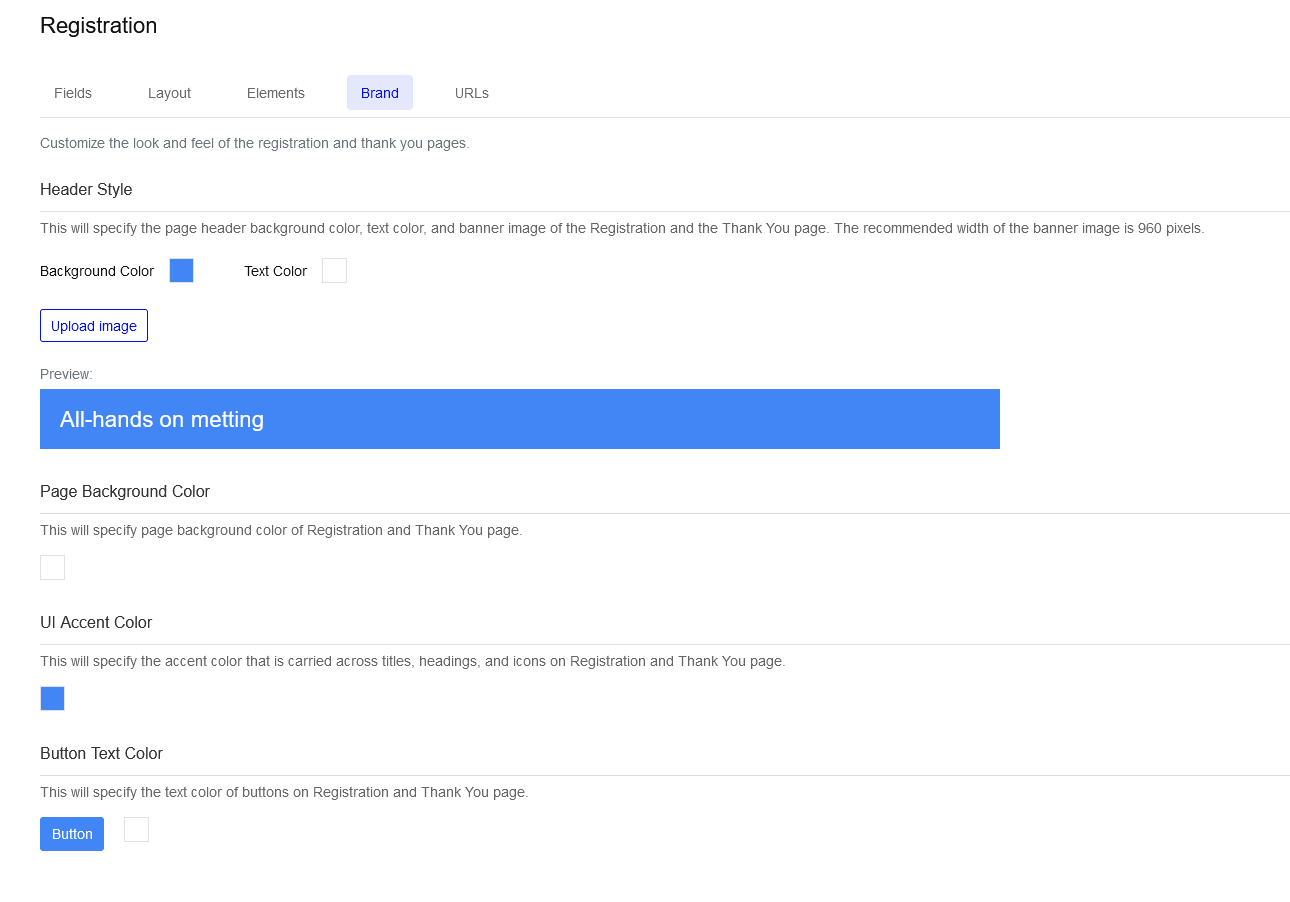Click the Upload image button
The image size is (1290, 902).
pos(94,326)
